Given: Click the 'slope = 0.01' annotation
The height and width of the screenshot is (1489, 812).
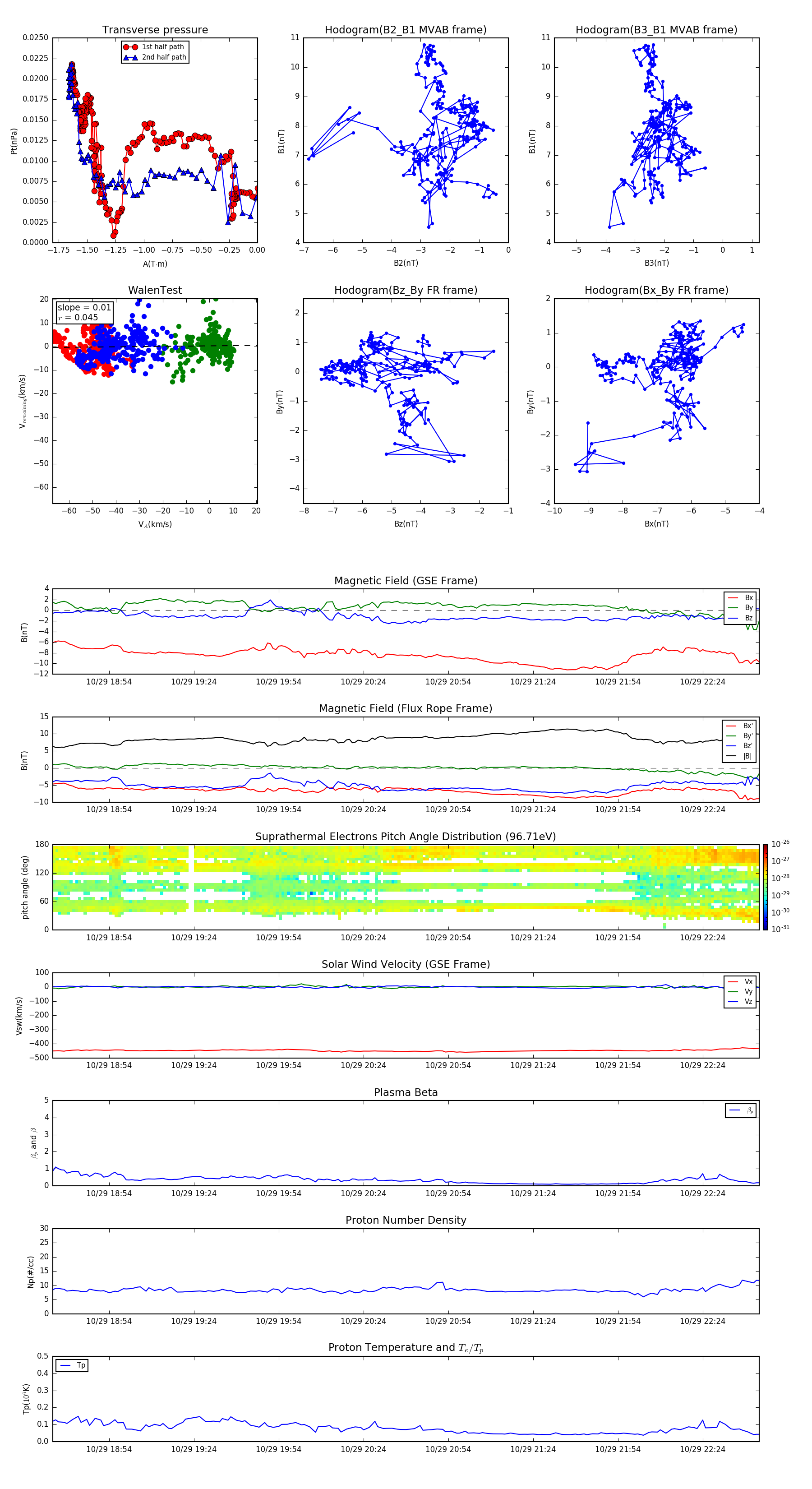Looking at the screenshot, I should pos(84,308).
